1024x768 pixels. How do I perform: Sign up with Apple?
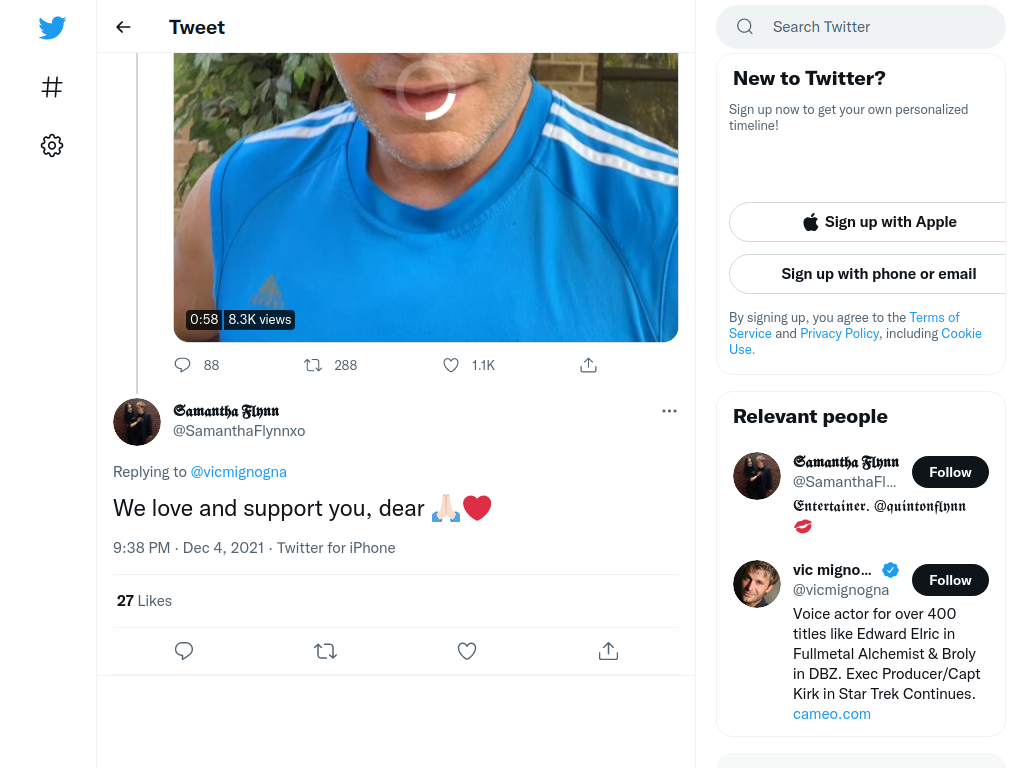pyautogui.click(x=879, y=222)
